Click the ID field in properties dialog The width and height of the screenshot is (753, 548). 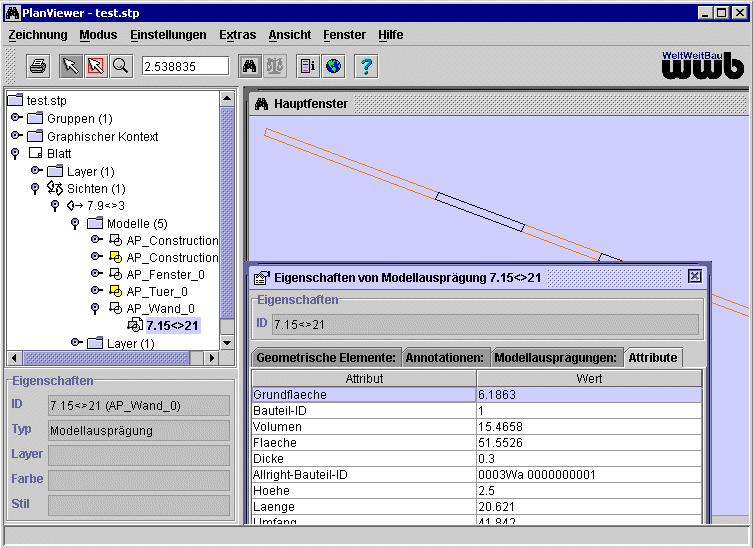[x=485, y=325]
